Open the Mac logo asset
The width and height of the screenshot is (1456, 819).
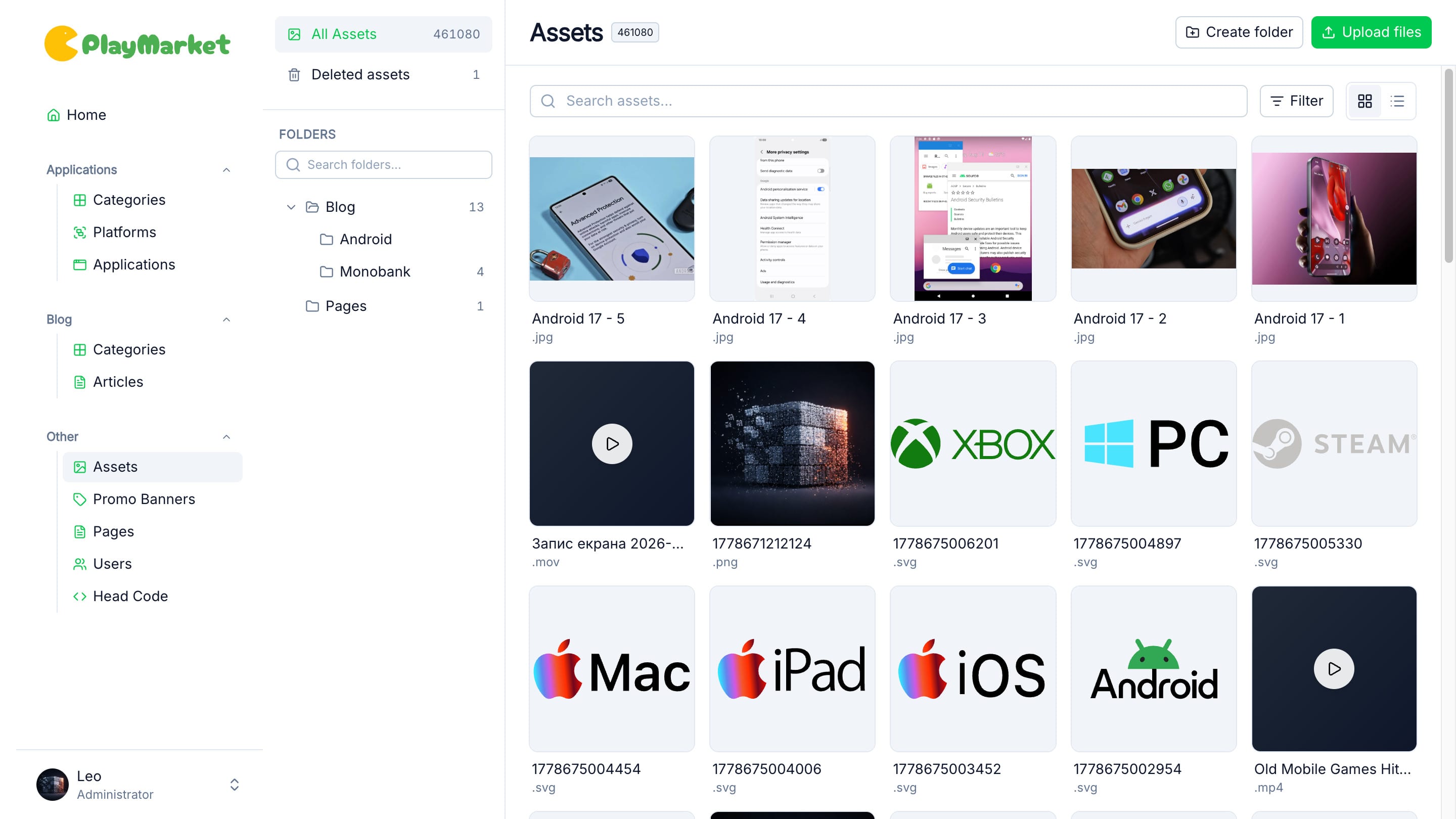612,669
